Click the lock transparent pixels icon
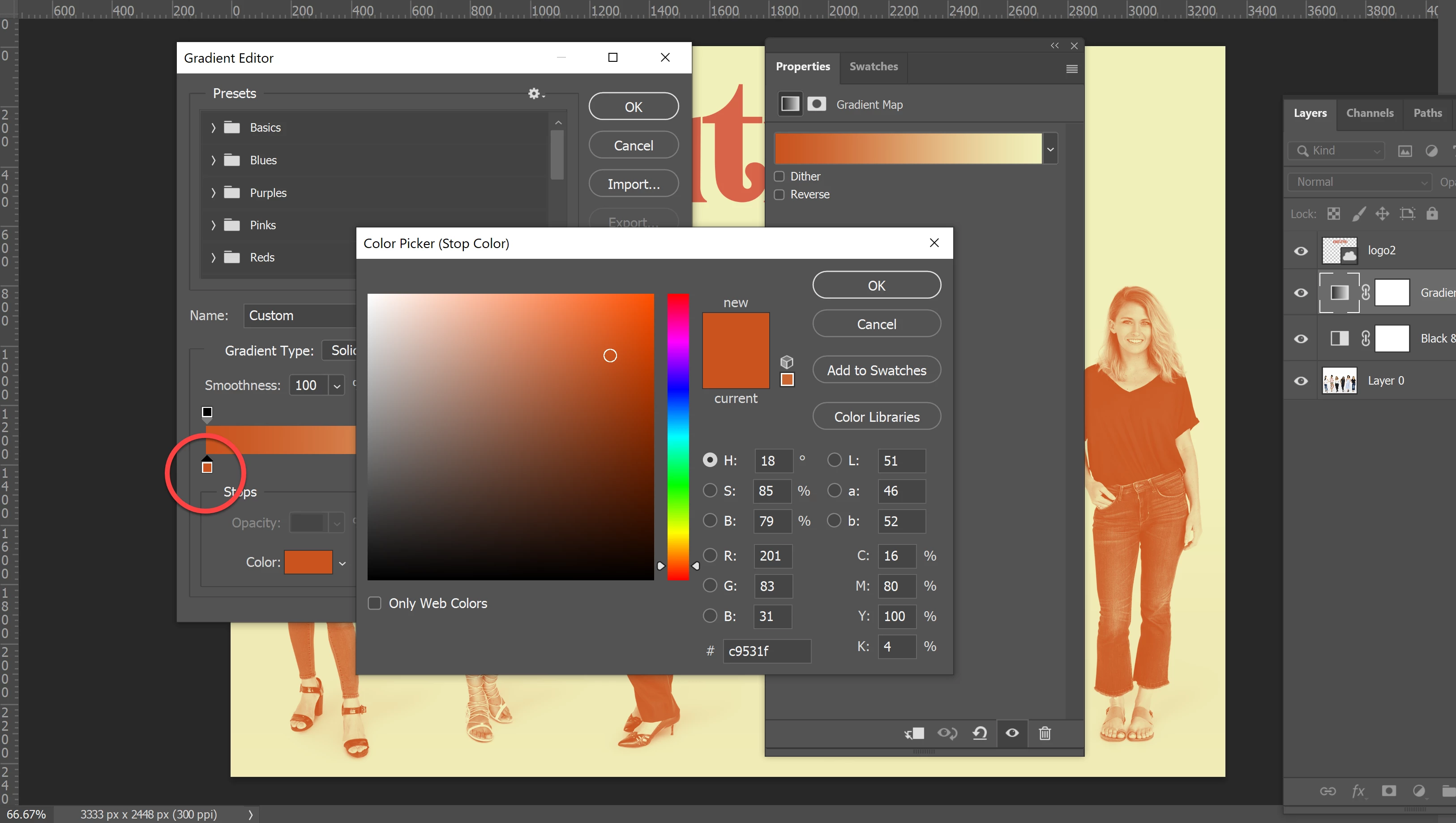Viewport: 1456px width, 823px height. pos(1333,214)
